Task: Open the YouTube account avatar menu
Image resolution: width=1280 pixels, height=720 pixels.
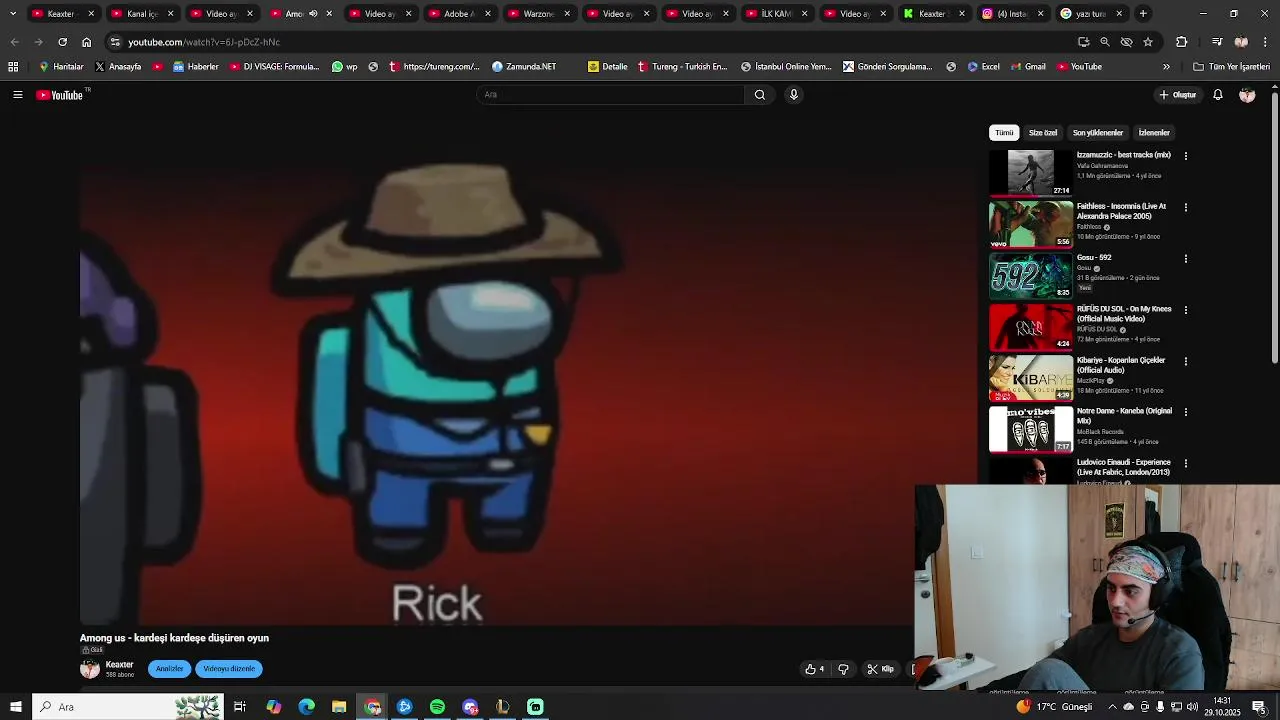Action: (1247, 95)
